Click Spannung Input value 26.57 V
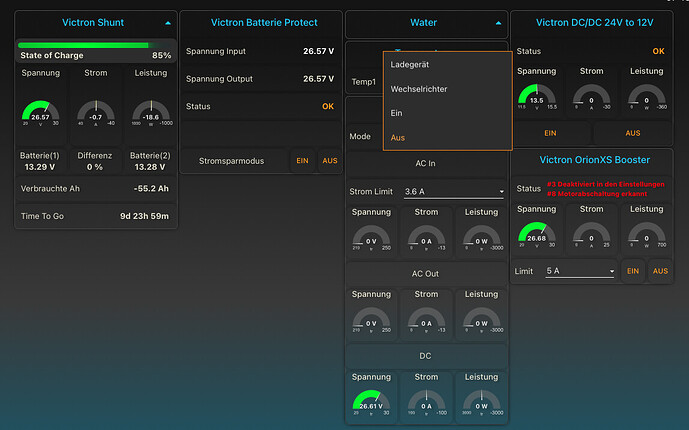This screenshot has height=430, width=689. (319, 51)
